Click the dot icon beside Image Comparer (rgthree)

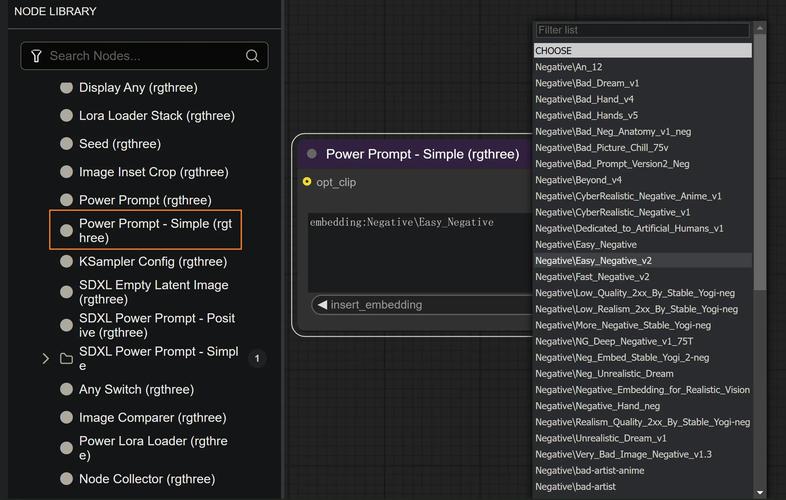(x=66, y=418)
